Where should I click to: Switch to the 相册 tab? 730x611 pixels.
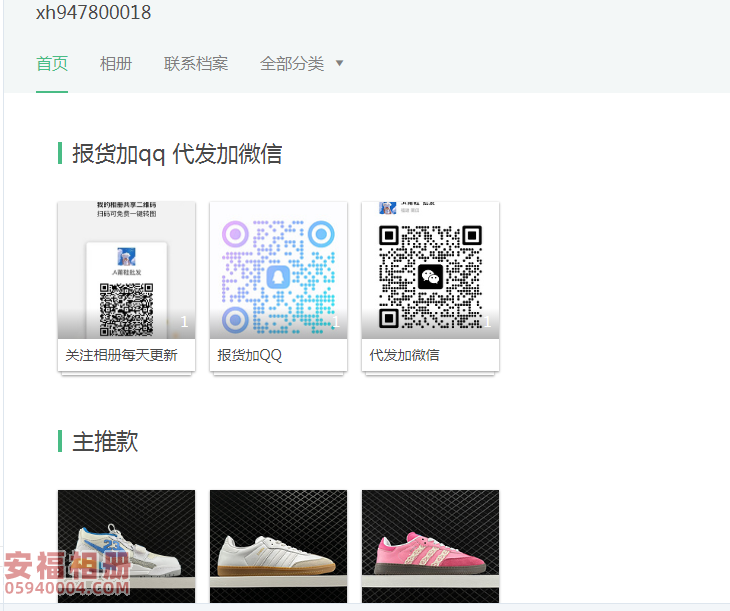[x=116, y=64]
